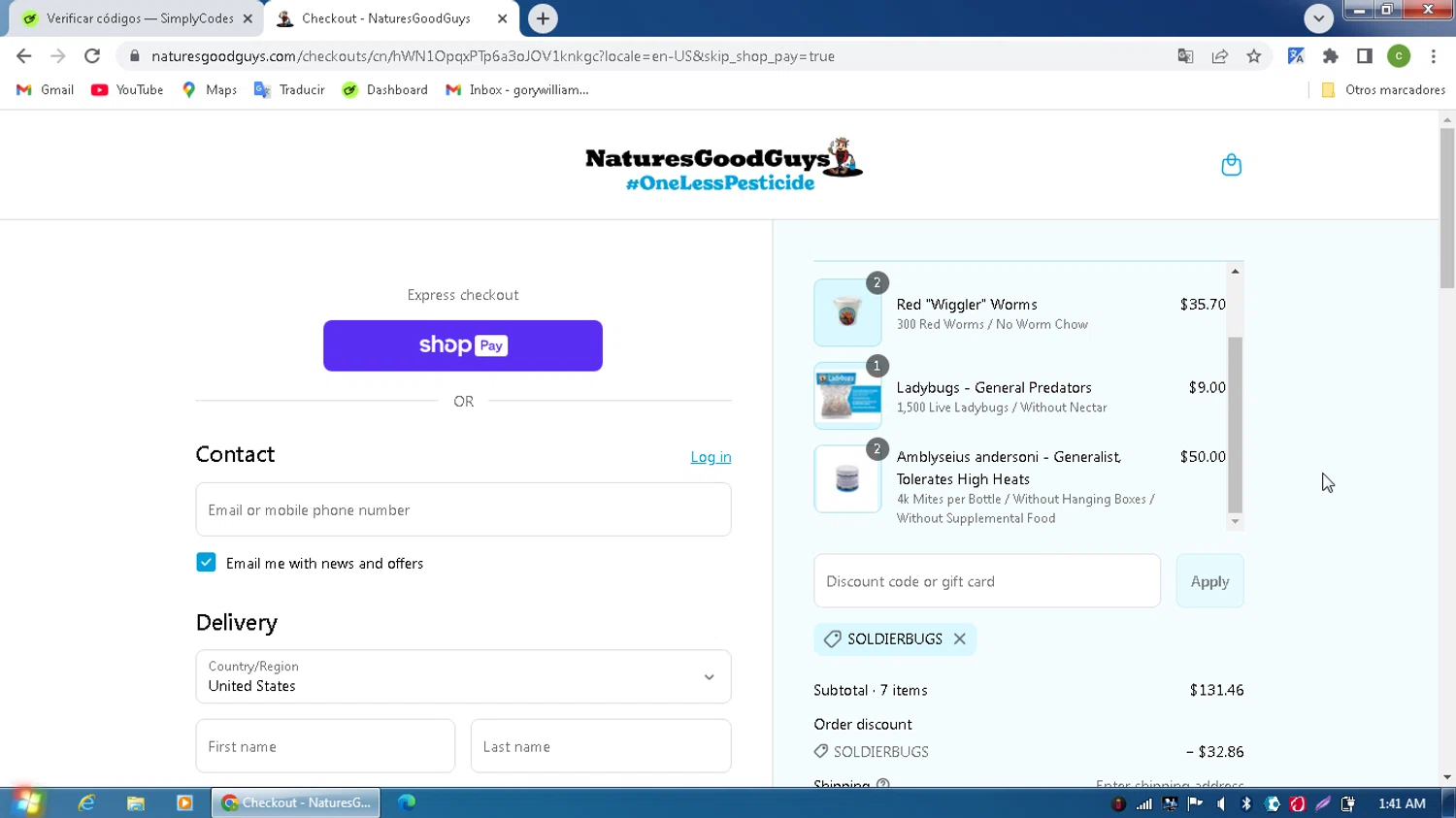Open the Traducir bookmark

click(x=289, y=89)
